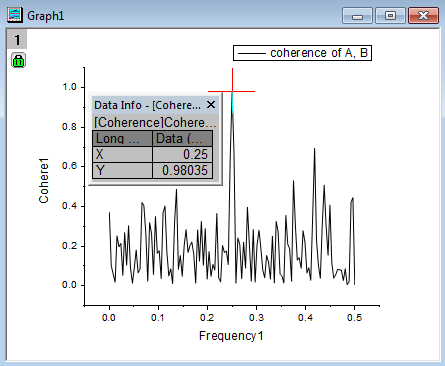The image size is (445, 366).
Task: Click the Y row label cell
Action: tap(122, 170)
